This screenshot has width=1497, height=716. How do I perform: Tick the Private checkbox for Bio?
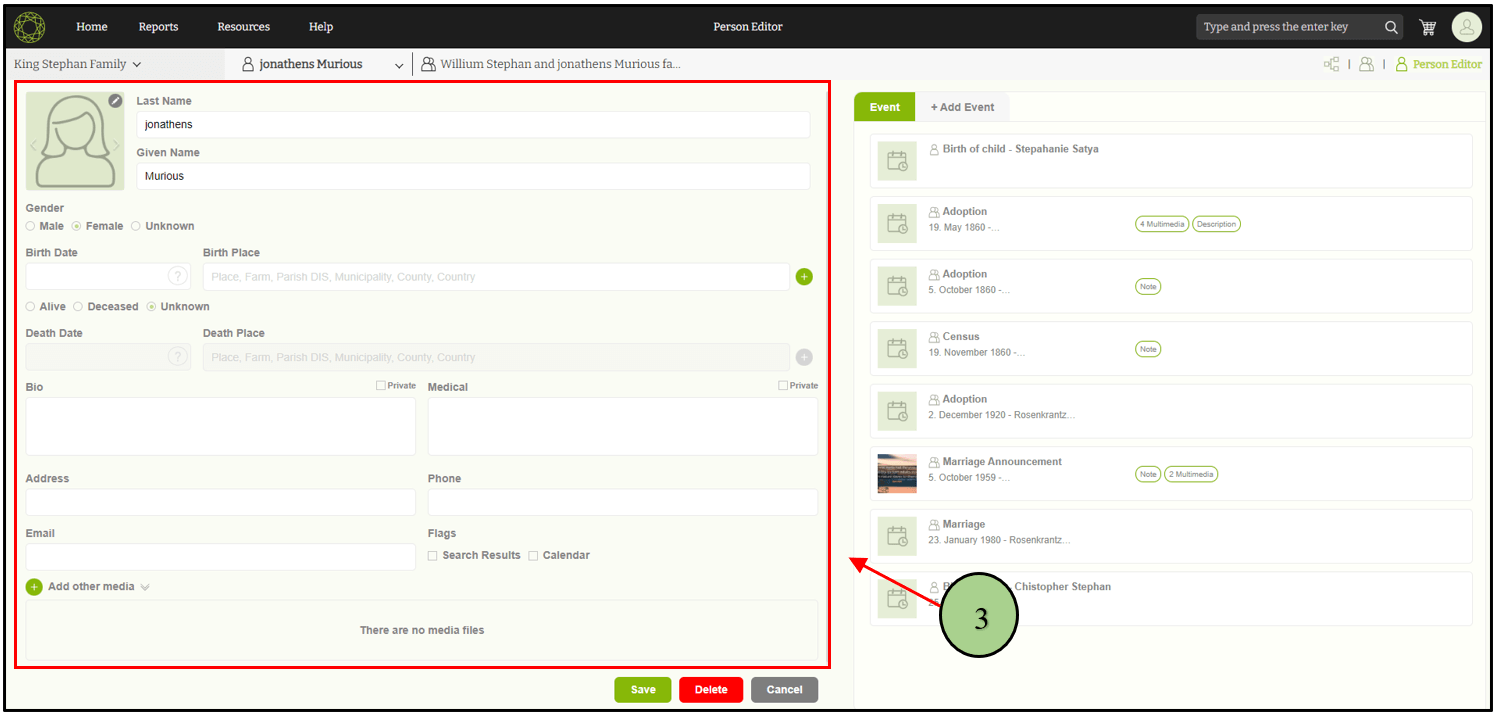tap(381, 385)
